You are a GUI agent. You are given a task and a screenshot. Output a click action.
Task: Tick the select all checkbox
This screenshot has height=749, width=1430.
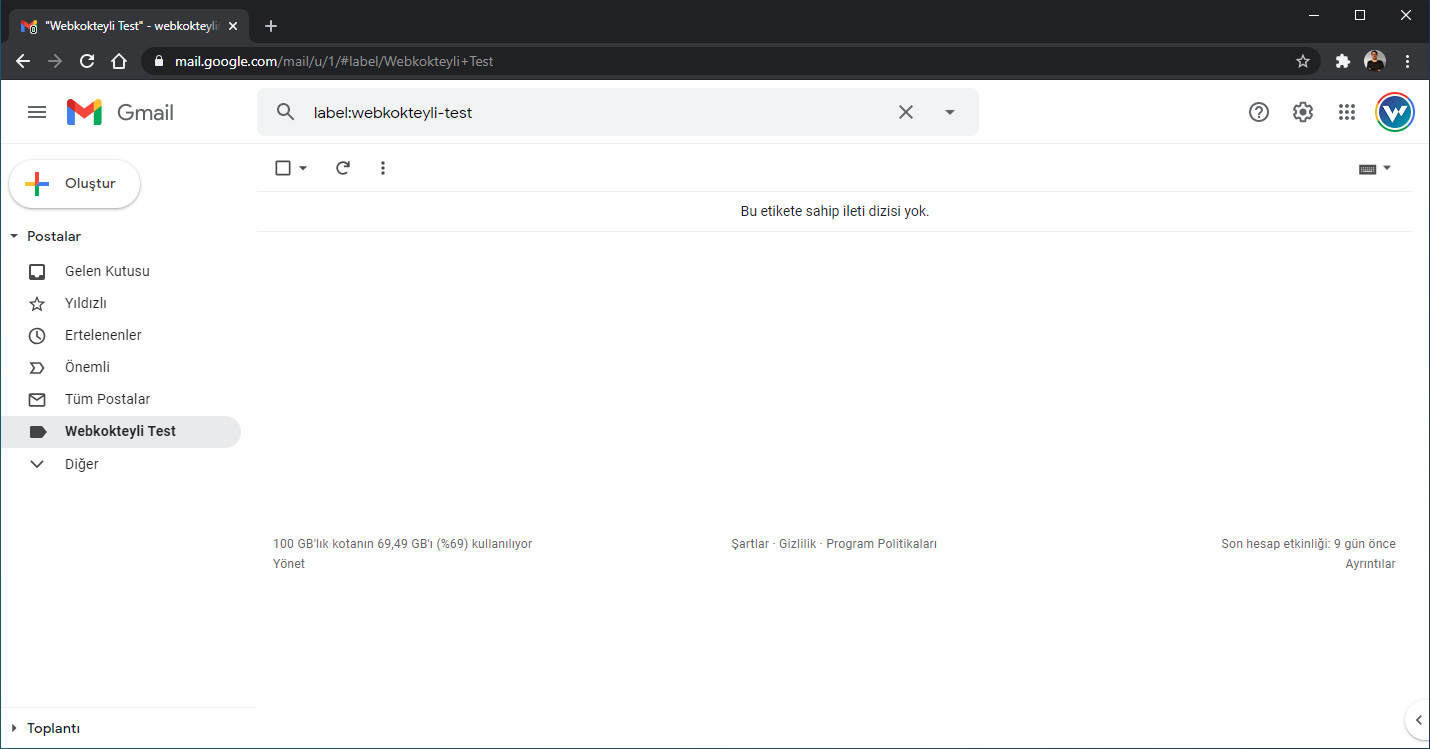point(283,168)
